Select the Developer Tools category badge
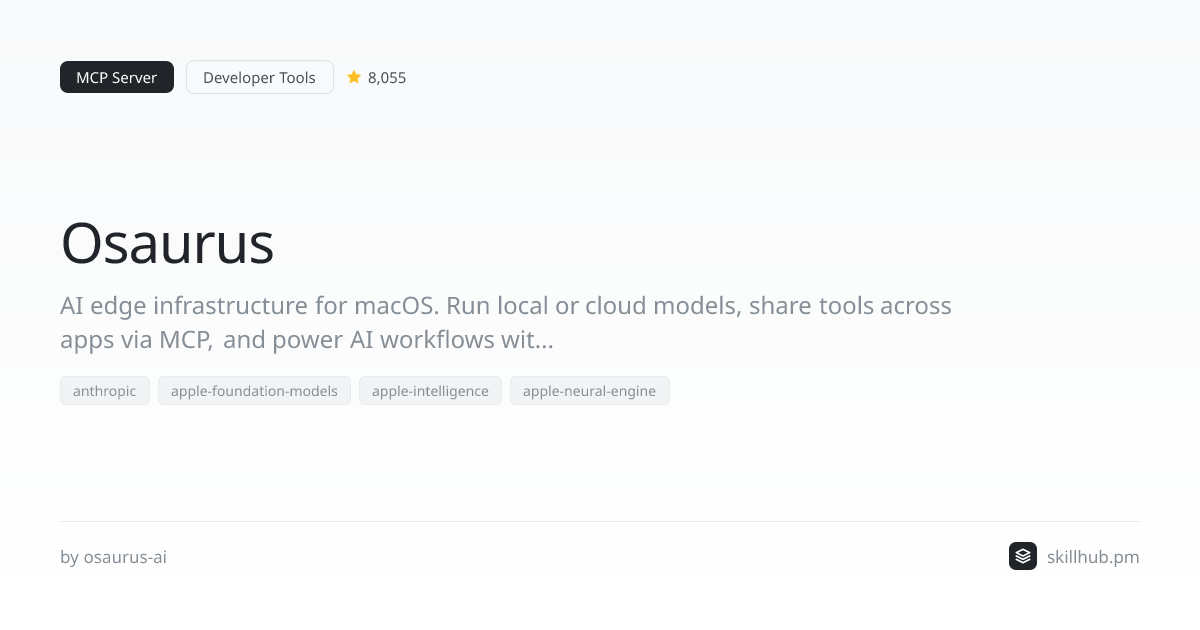This screenshot has width=1200, height=630. (259, 77)
